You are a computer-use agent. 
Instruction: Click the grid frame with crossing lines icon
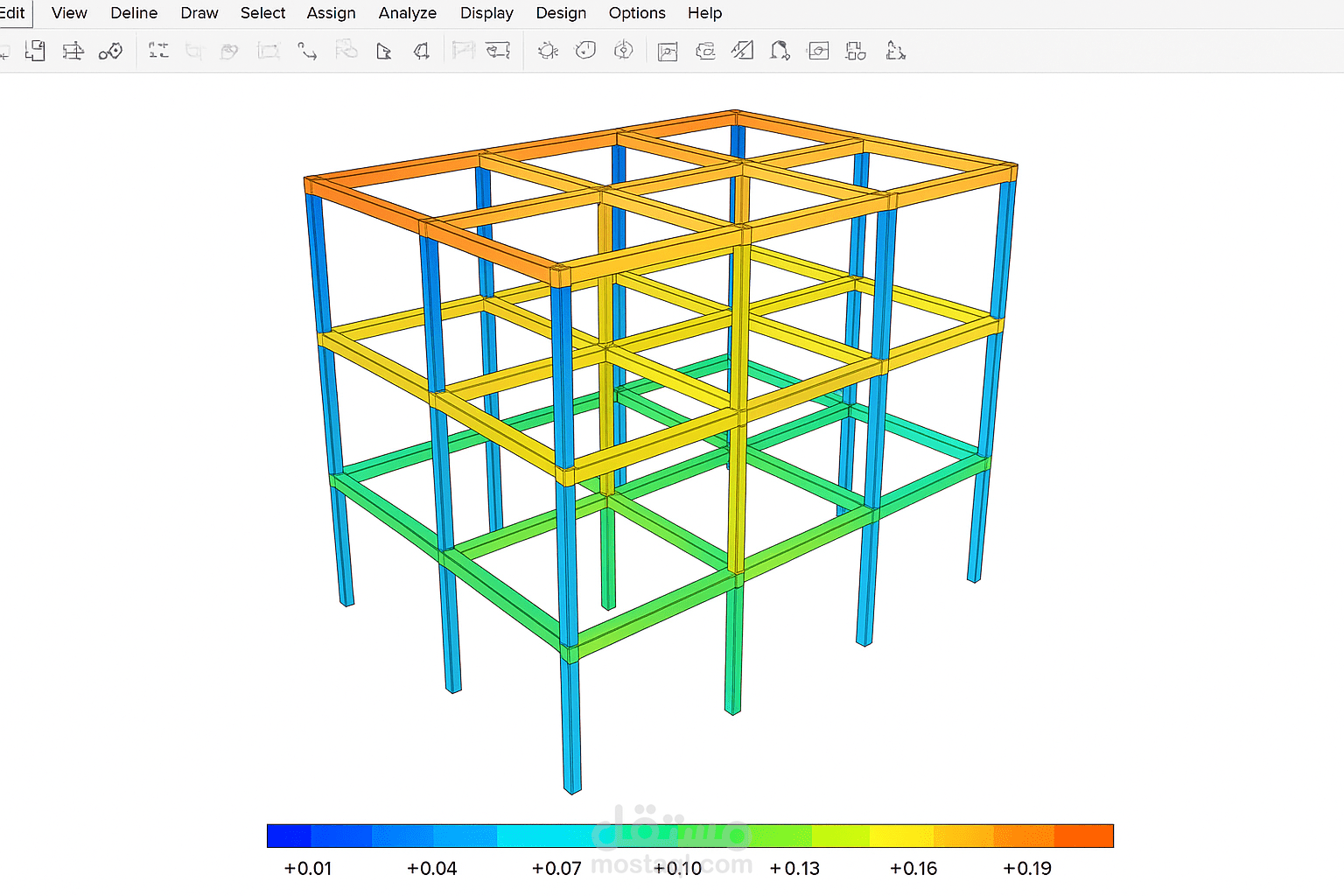click(x=73, y=51)
